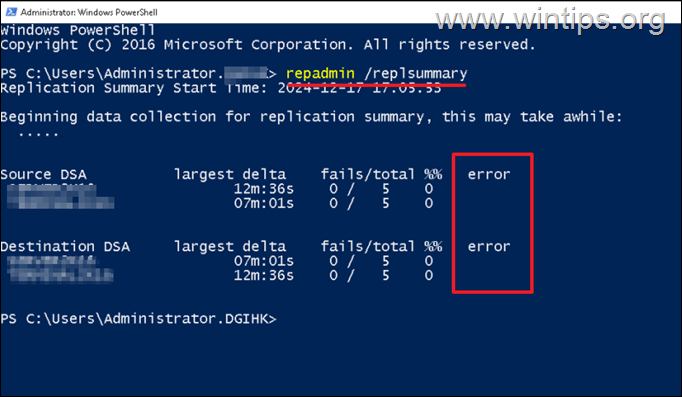Screen dimensions: 682x397
Task: Click the 12m:36s value under Source DSA
Action: point(264,189)
